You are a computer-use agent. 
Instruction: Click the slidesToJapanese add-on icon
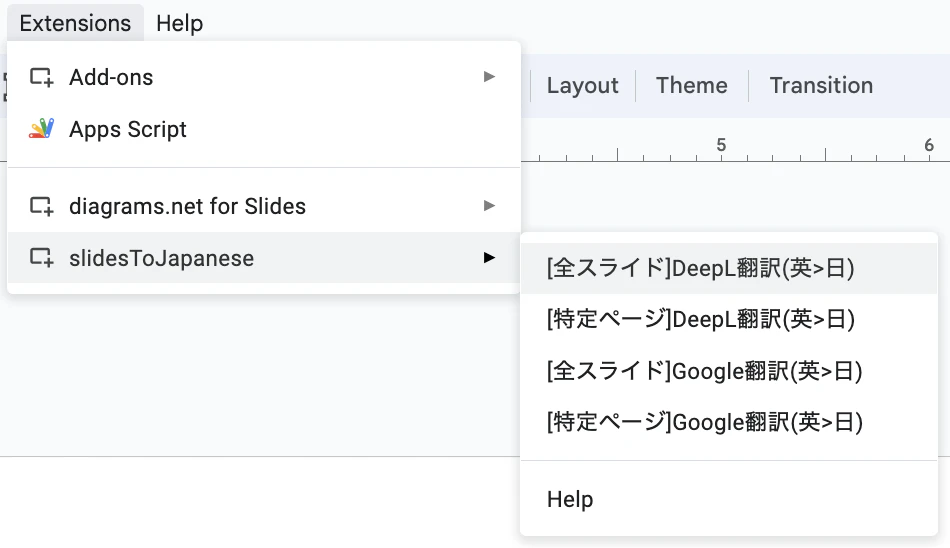(41, 258)
